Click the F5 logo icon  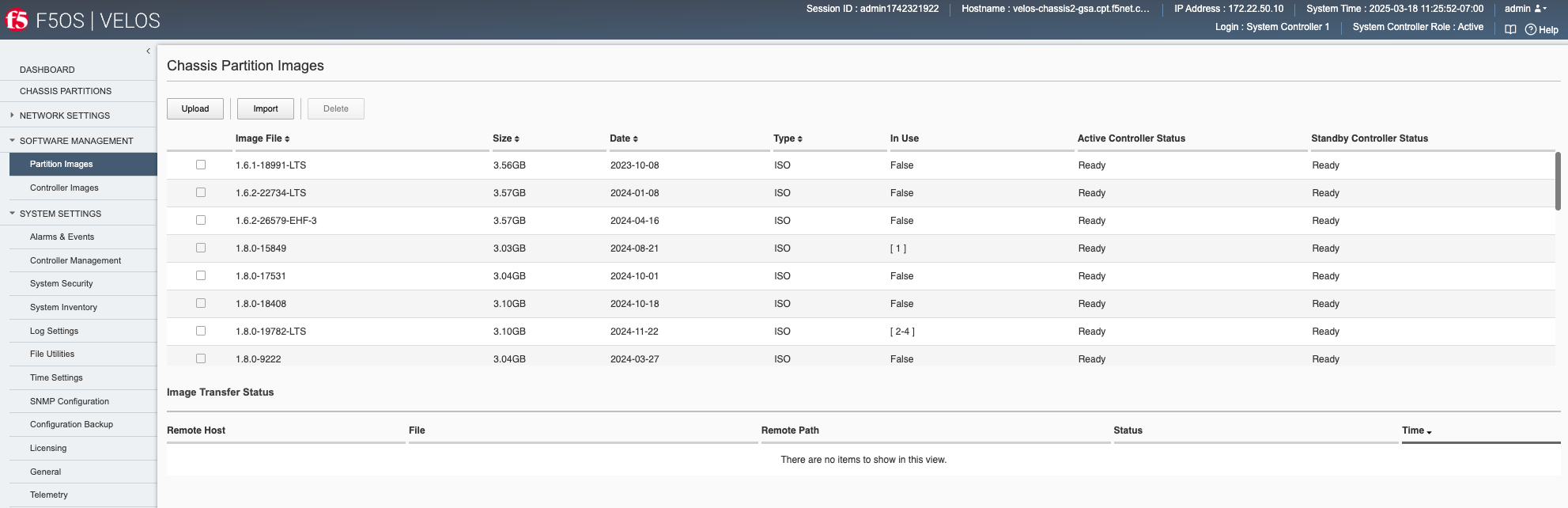click(17, 20)
